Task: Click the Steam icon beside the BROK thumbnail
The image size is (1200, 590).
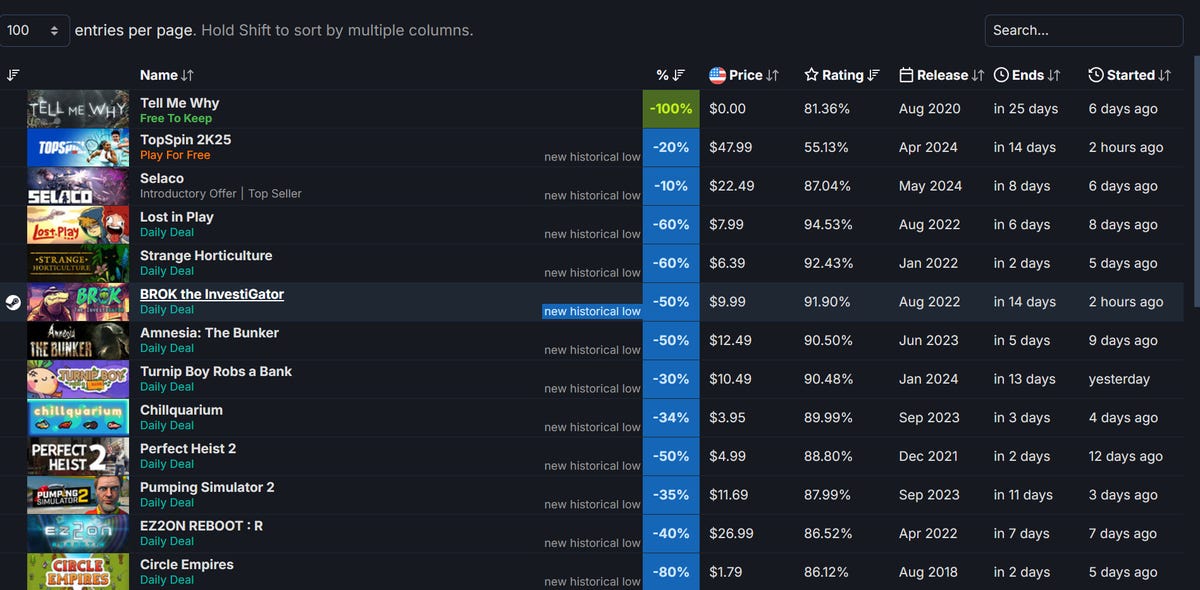Action: pos(13,301)
